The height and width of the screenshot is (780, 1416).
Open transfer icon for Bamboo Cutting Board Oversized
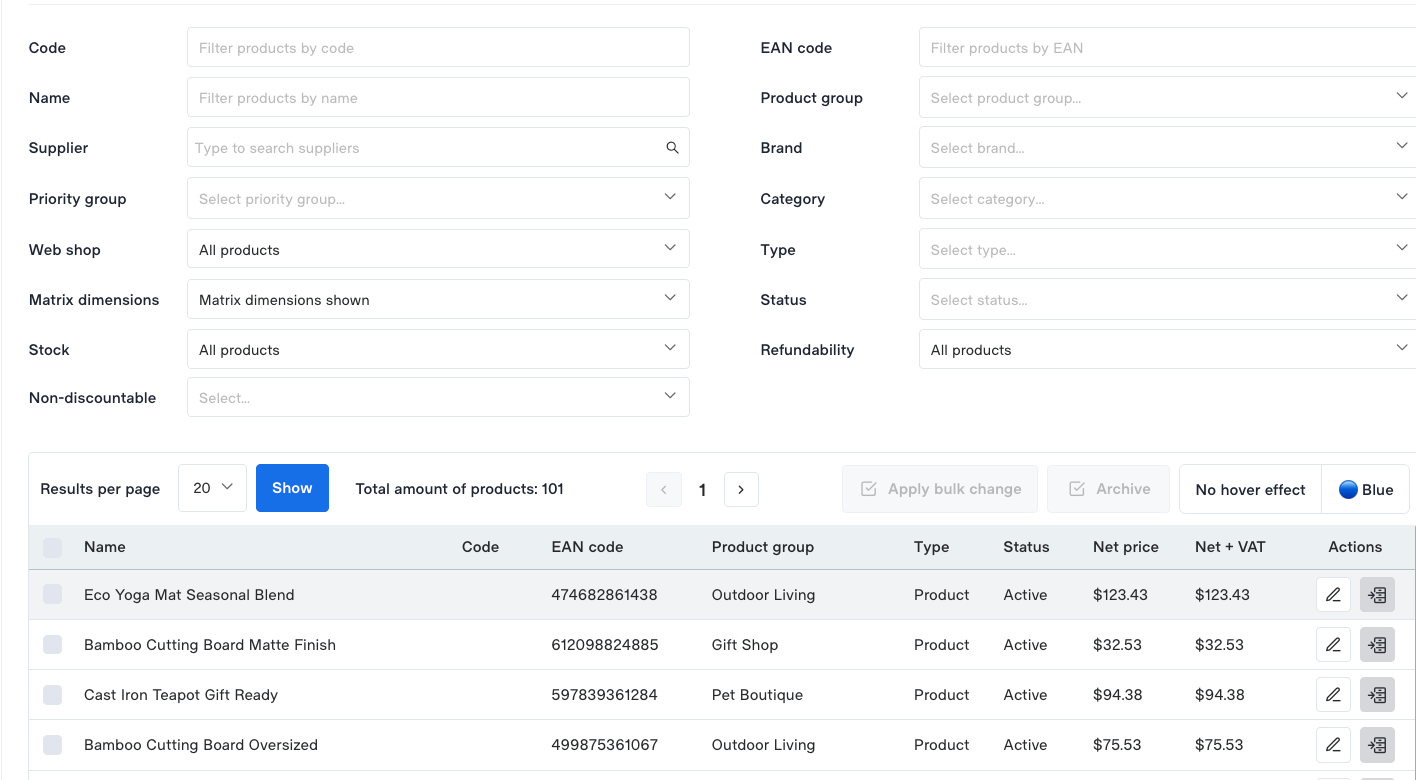tap(1377, 745)
